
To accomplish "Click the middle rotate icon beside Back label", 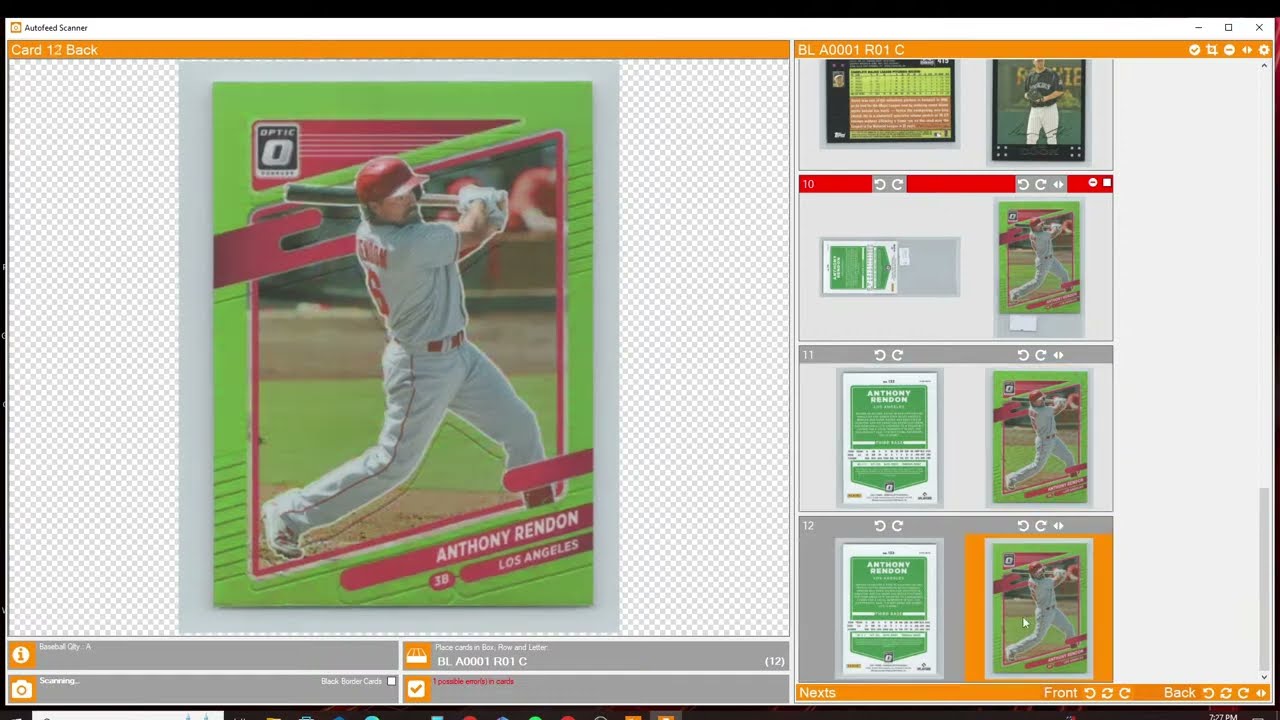I will 1225,693.
